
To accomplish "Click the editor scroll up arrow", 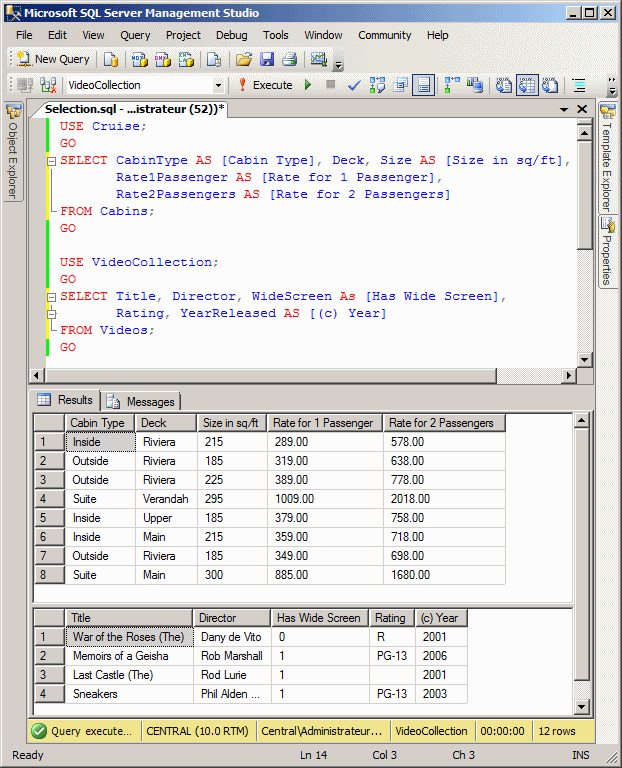I will coord(585,133).
